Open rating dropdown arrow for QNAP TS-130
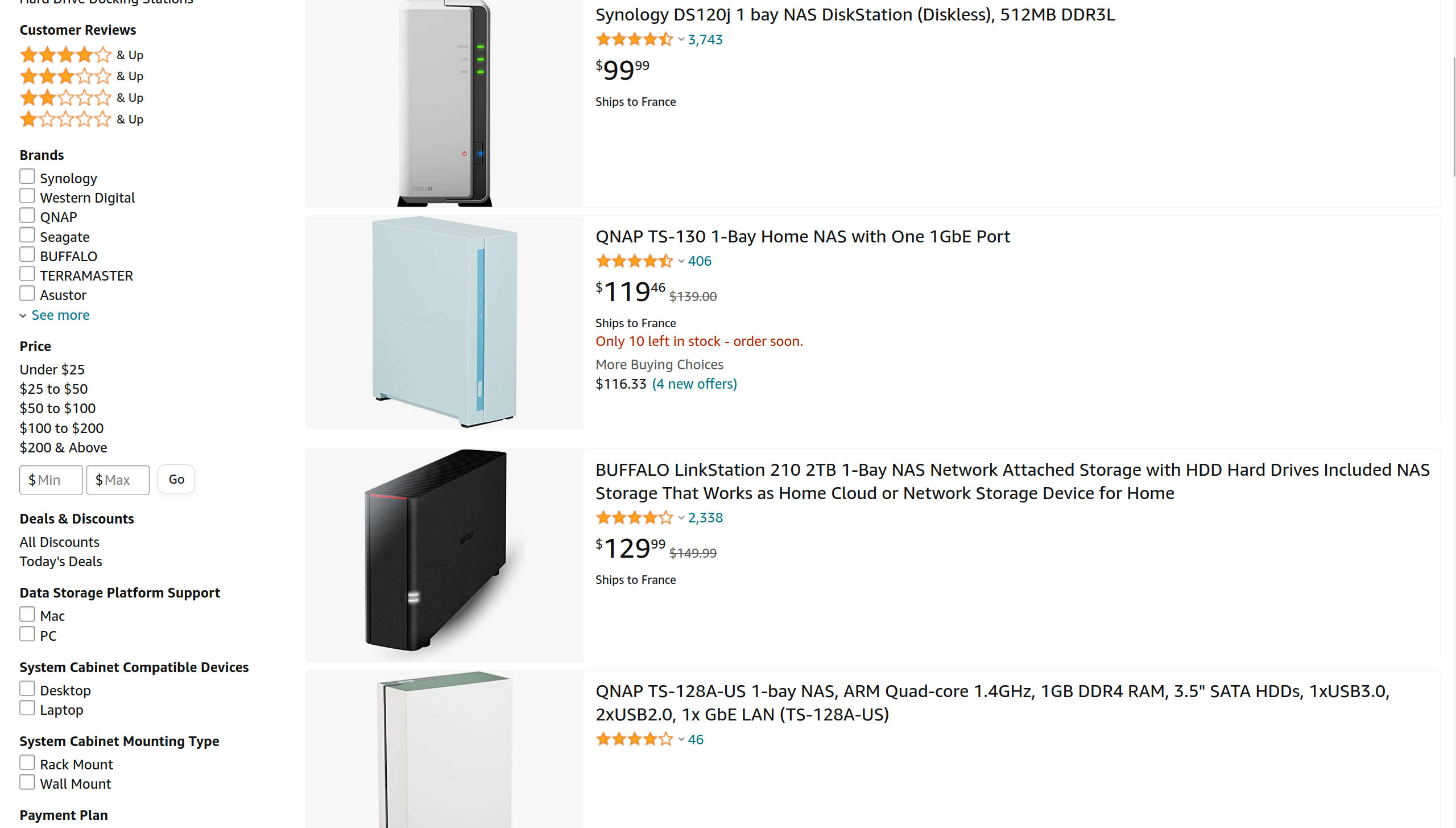This screenshot has width=1456, height=828. pyautogui.click(x=681, y=261)
